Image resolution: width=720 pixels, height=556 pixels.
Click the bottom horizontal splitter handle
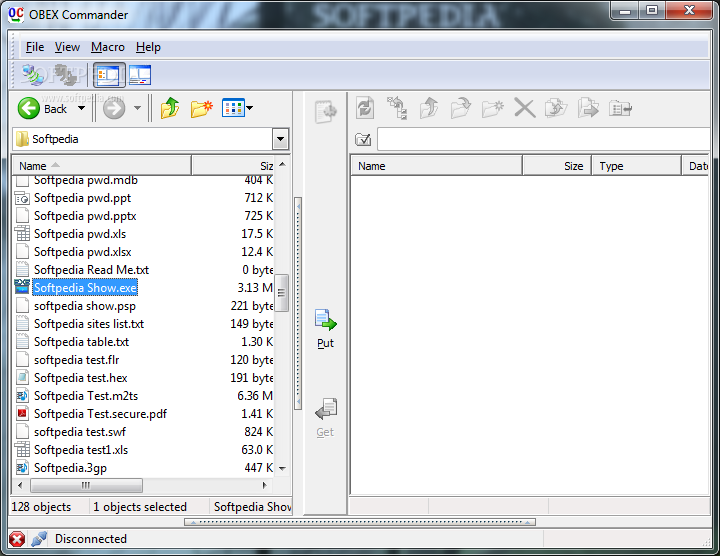pyautogui.click(x=360, y=522)
